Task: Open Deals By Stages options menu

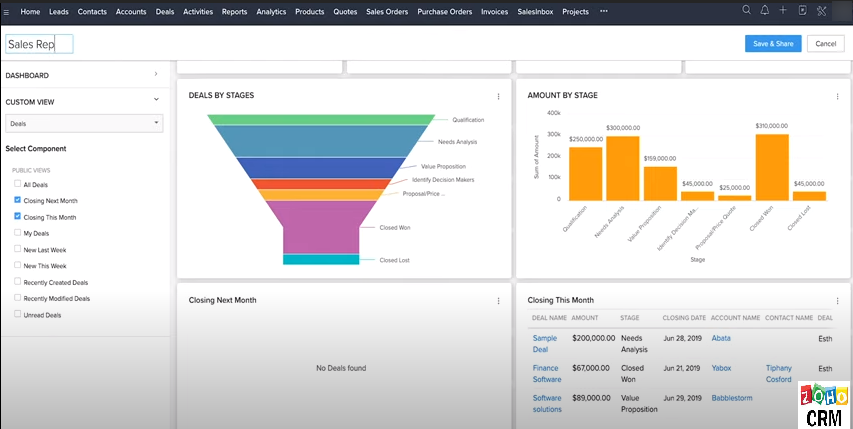Action: point(498,96)
